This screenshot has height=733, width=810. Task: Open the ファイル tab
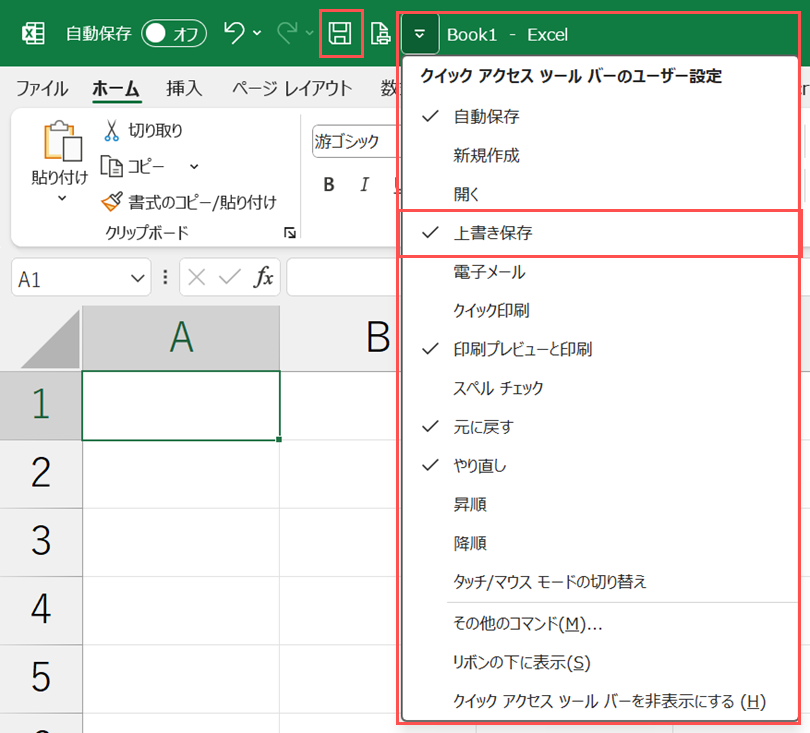(43, 88)
